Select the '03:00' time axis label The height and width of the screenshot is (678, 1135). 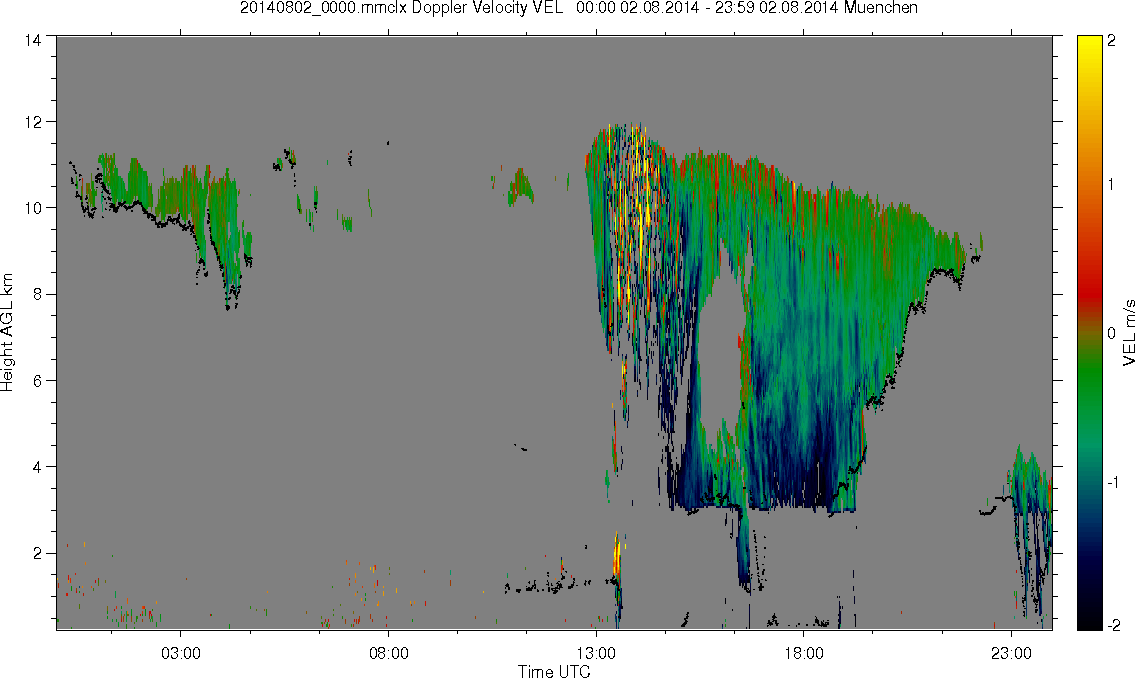[181, 653]
